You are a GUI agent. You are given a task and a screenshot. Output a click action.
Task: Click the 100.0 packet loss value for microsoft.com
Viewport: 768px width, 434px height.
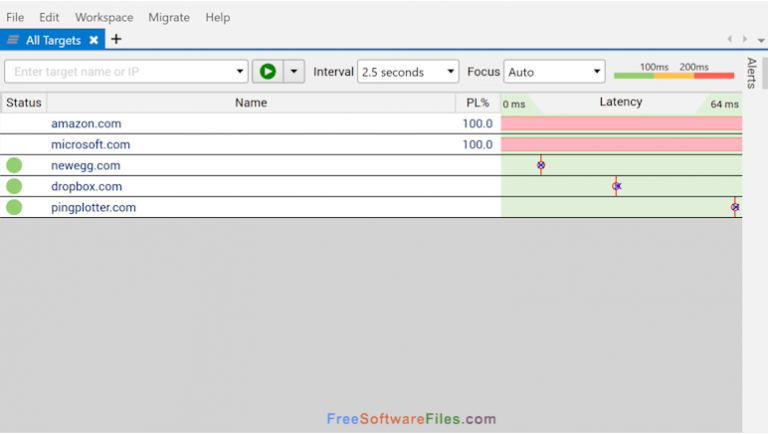[x=478, y=145]
